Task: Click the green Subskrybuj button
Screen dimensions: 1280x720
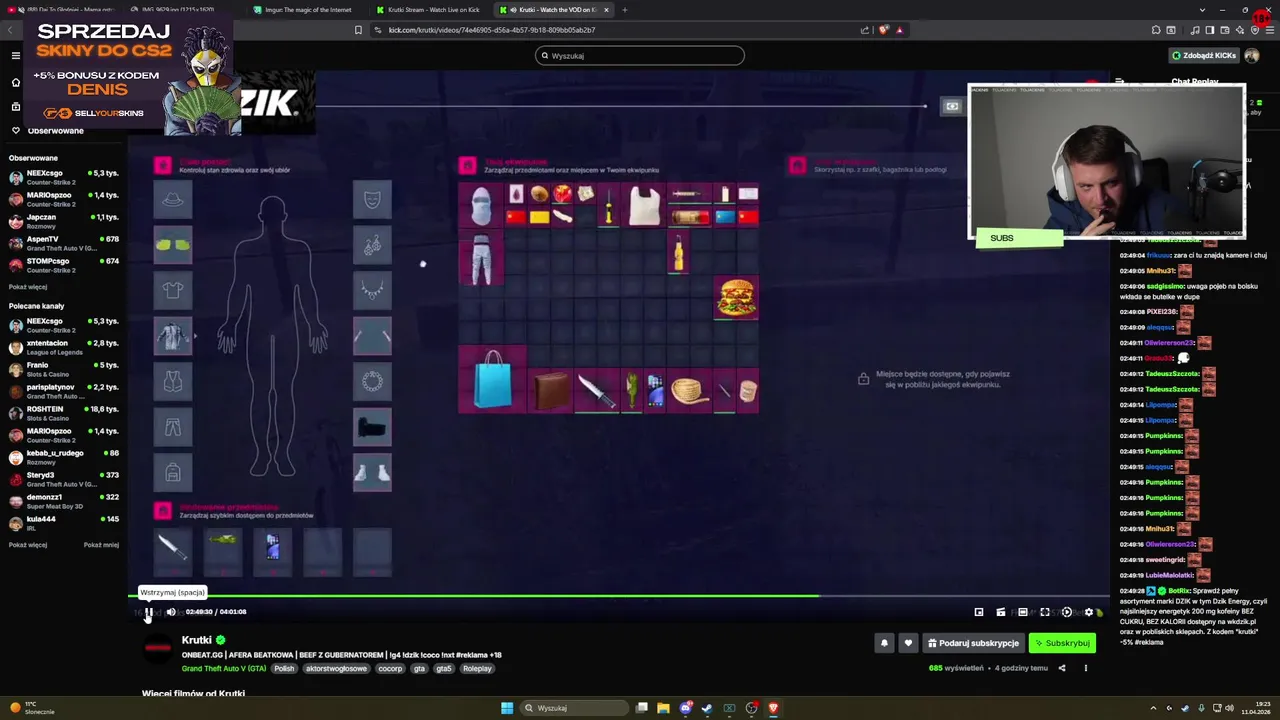Action: [1062, 643]
